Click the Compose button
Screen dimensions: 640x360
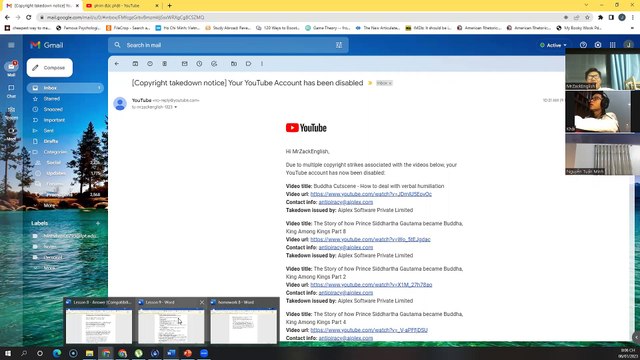click(49, 68)
